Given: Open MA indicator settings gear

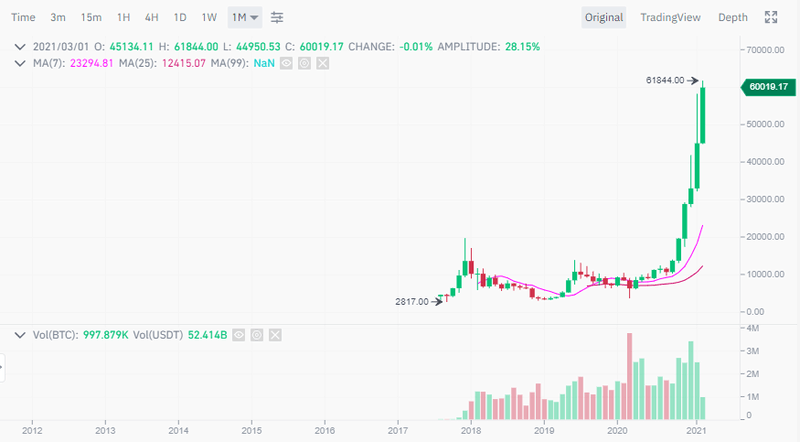Looking at the screenshot, I should click(x=304, y=63).
